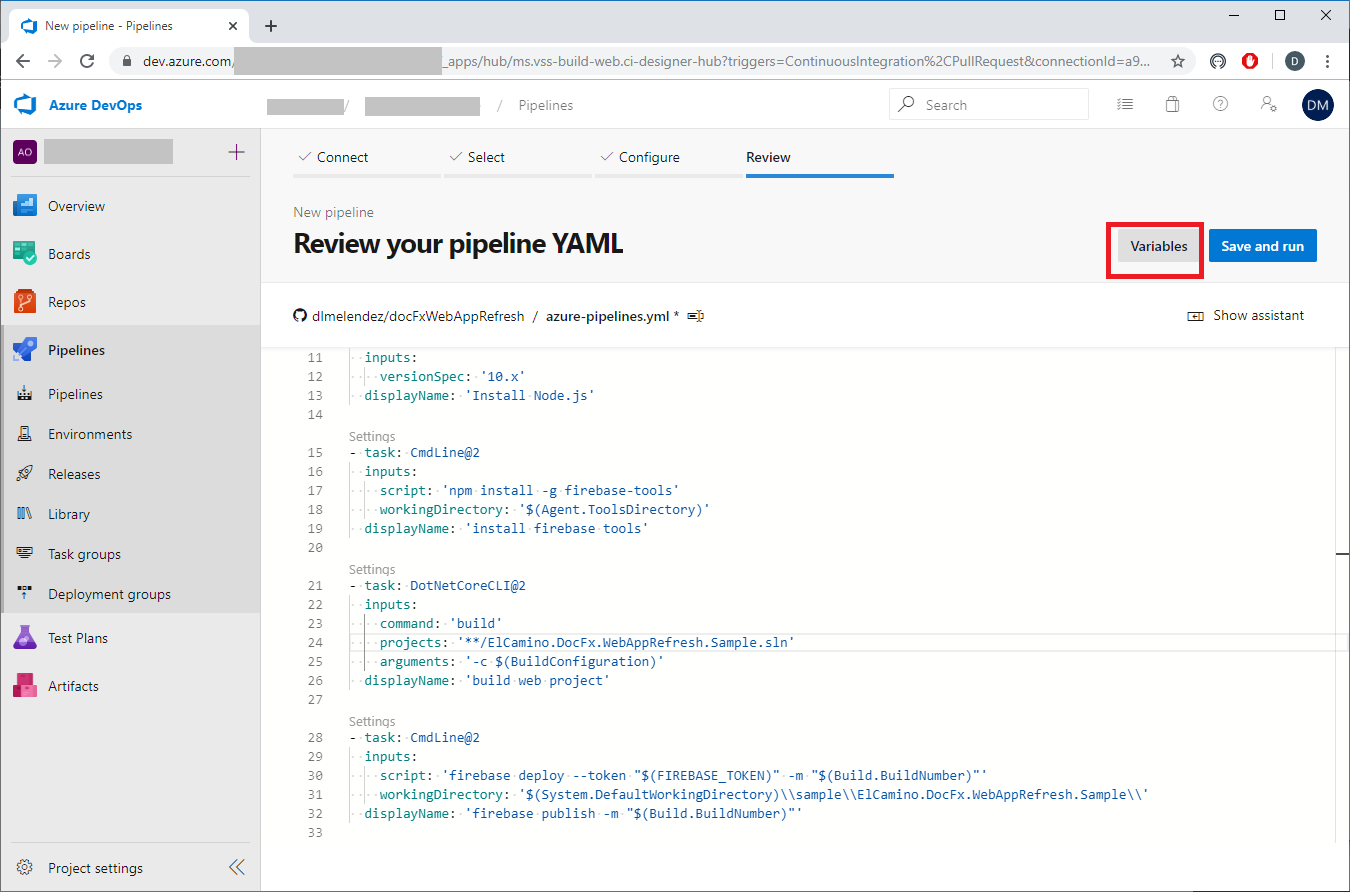Open the marketplace shopping bag icon

tap(1172, 105)
